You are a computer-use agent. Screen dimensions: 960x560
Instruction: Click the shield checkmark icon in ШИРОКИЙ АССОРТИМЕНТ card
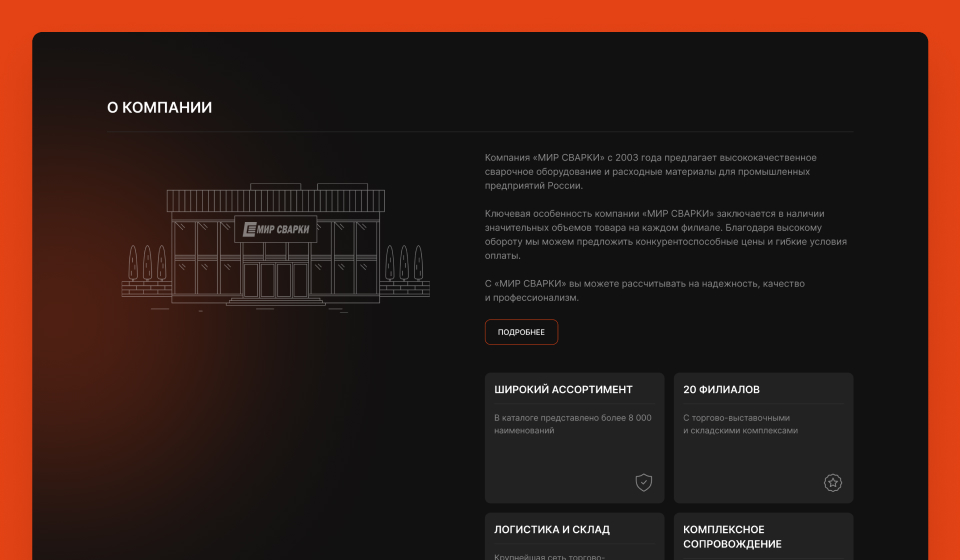click(x=644, y=483)
